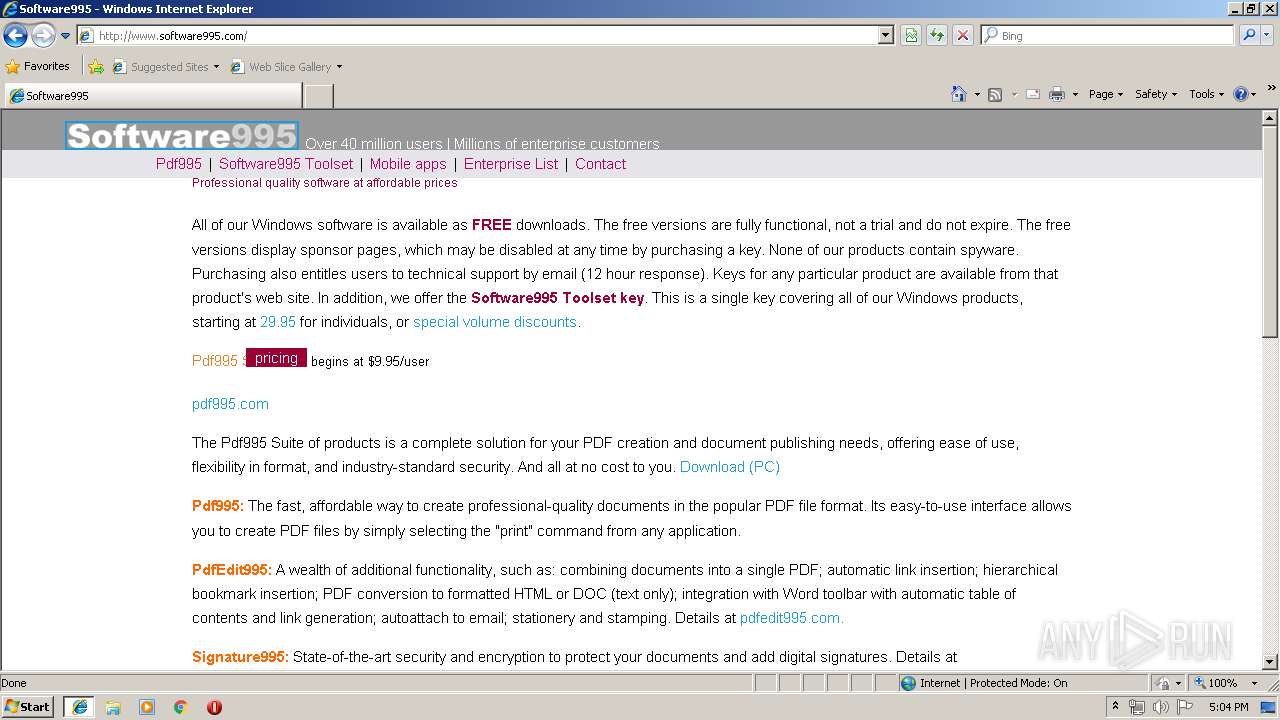The height and width of the screenshot is (720, 1280).
Task: Click the red pricing tooltip button
Action: [276, 358]
